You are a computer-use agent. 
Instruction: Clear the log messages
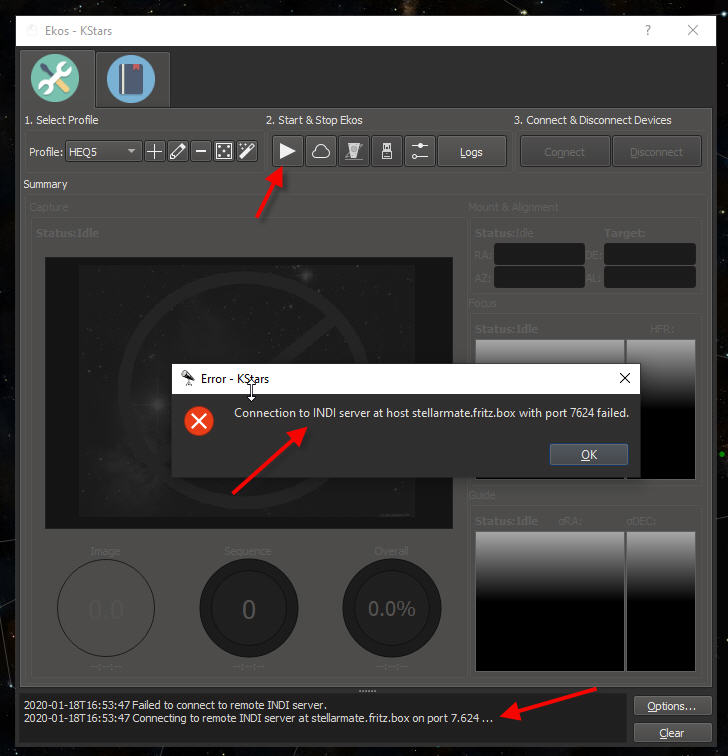[672, 732]
